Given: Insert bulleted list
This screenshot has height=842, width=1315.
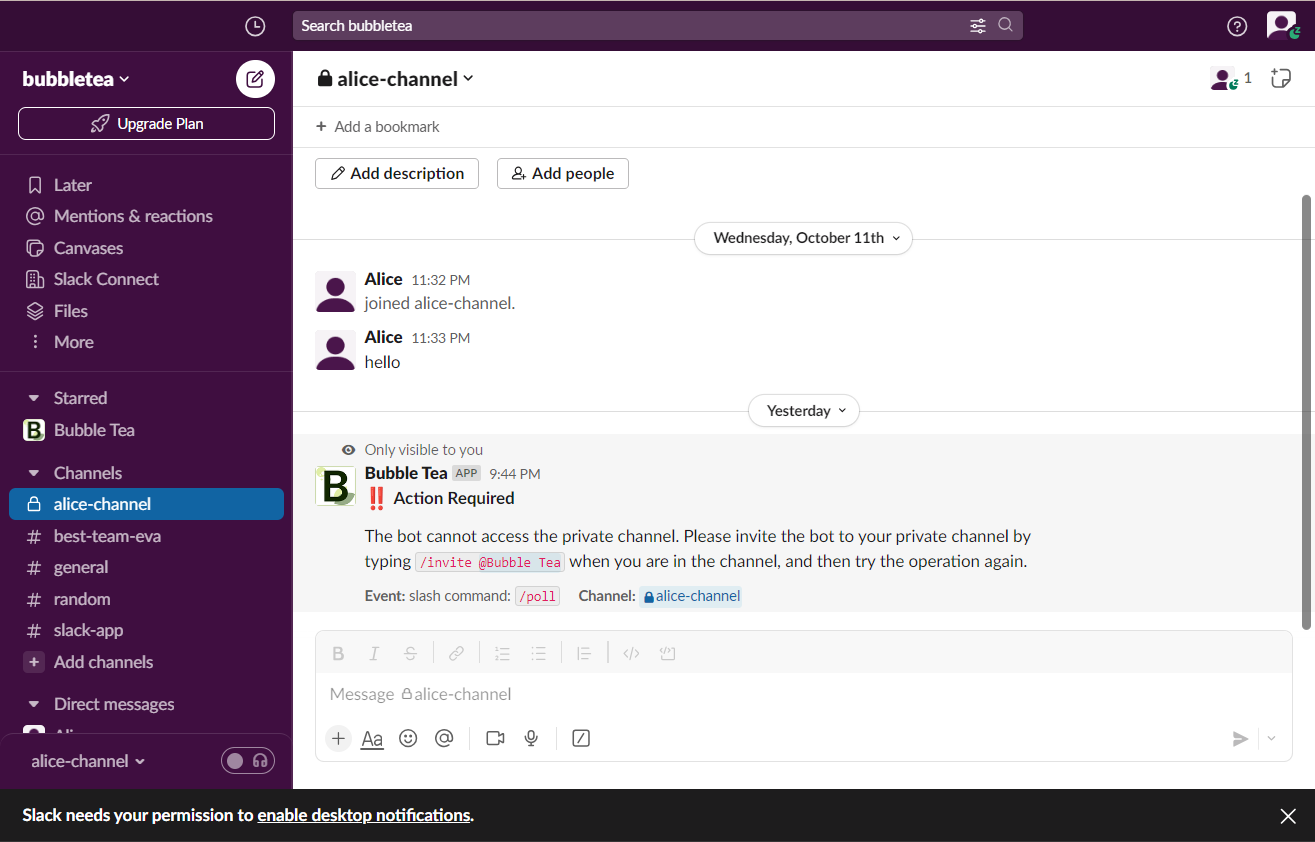Looking at the screenshot, I should (x=538, y=654).
